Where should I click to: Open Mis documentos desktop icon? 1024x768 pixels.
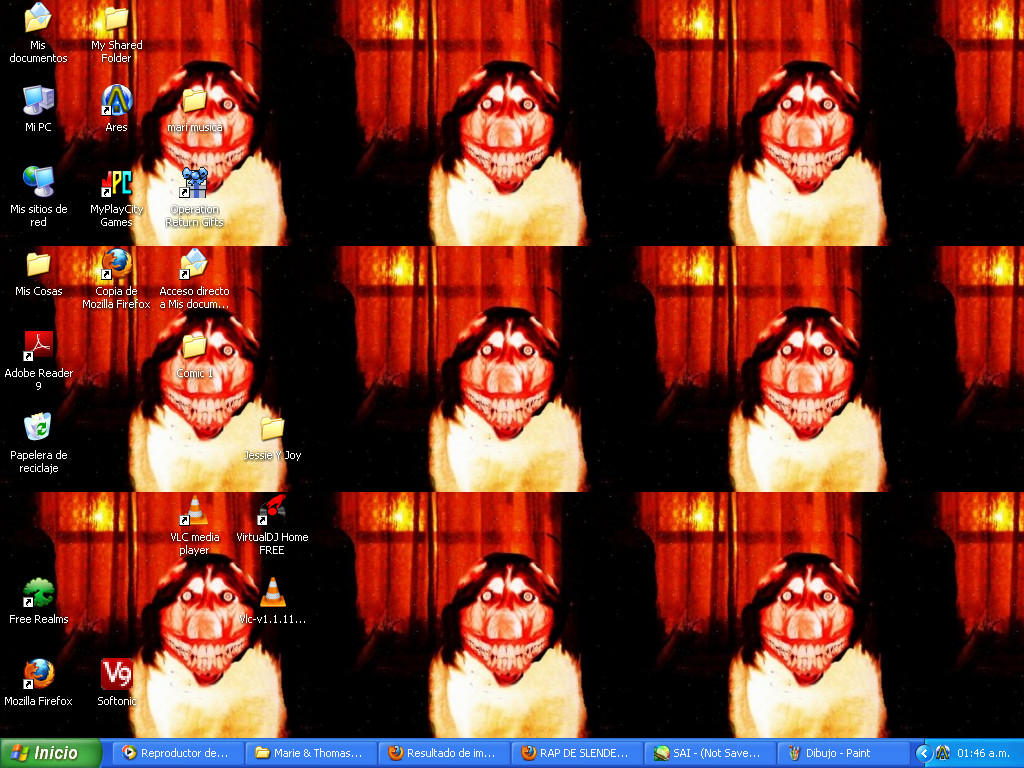pos(38,33)
